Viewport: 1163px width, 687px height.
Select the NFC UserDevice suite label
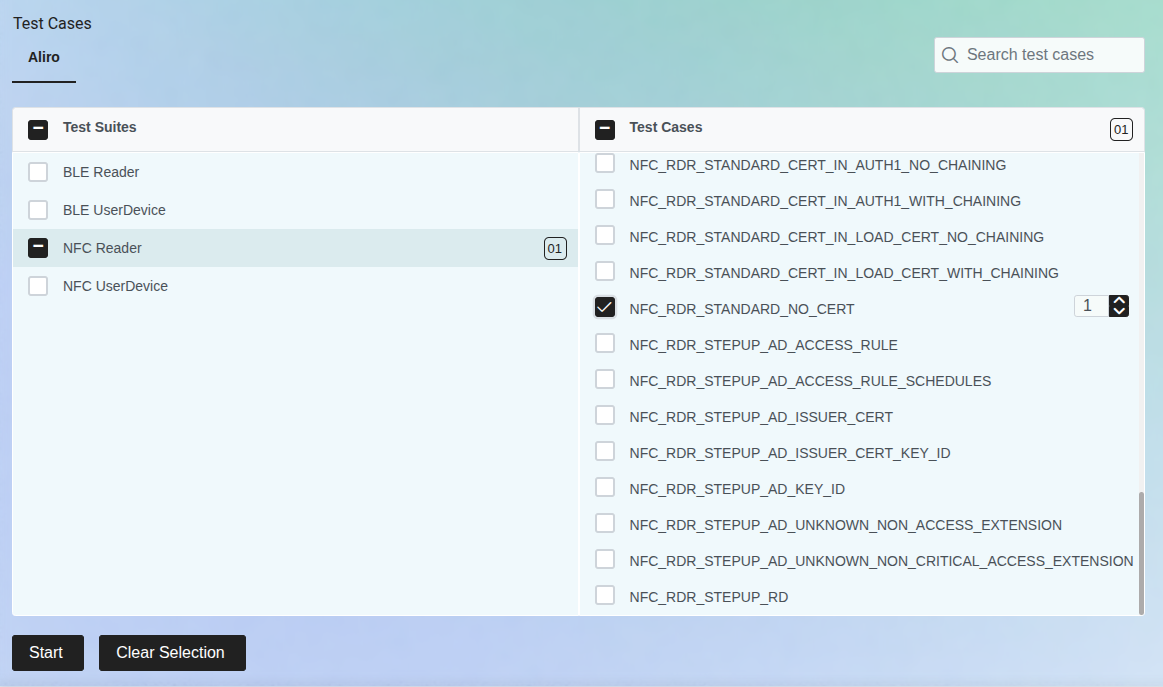[x=115, y=286]
